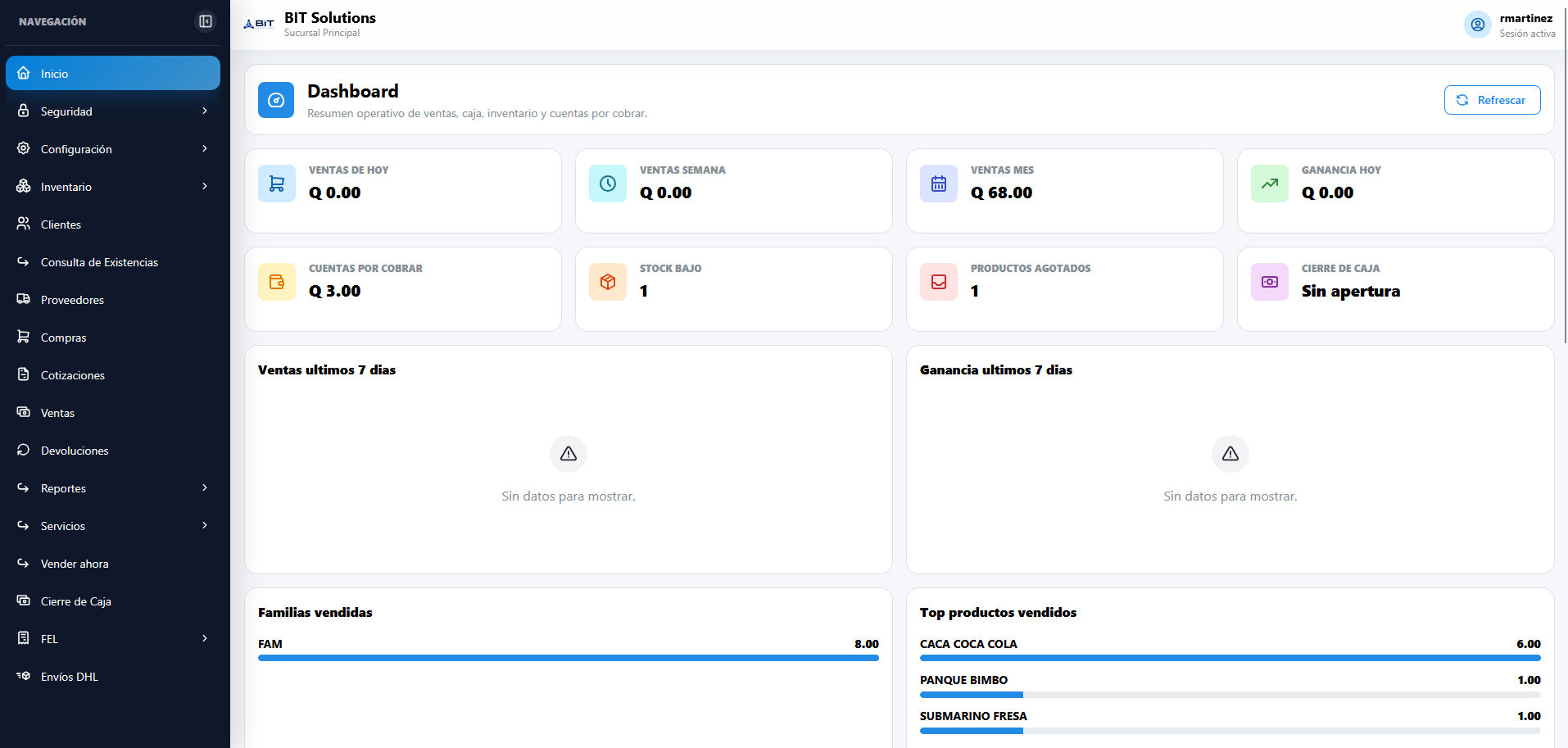1568x748 pixels.
Task: Click the Productos Agotados inbox icon
Action: pyautogui.click(x=939, y=282)
